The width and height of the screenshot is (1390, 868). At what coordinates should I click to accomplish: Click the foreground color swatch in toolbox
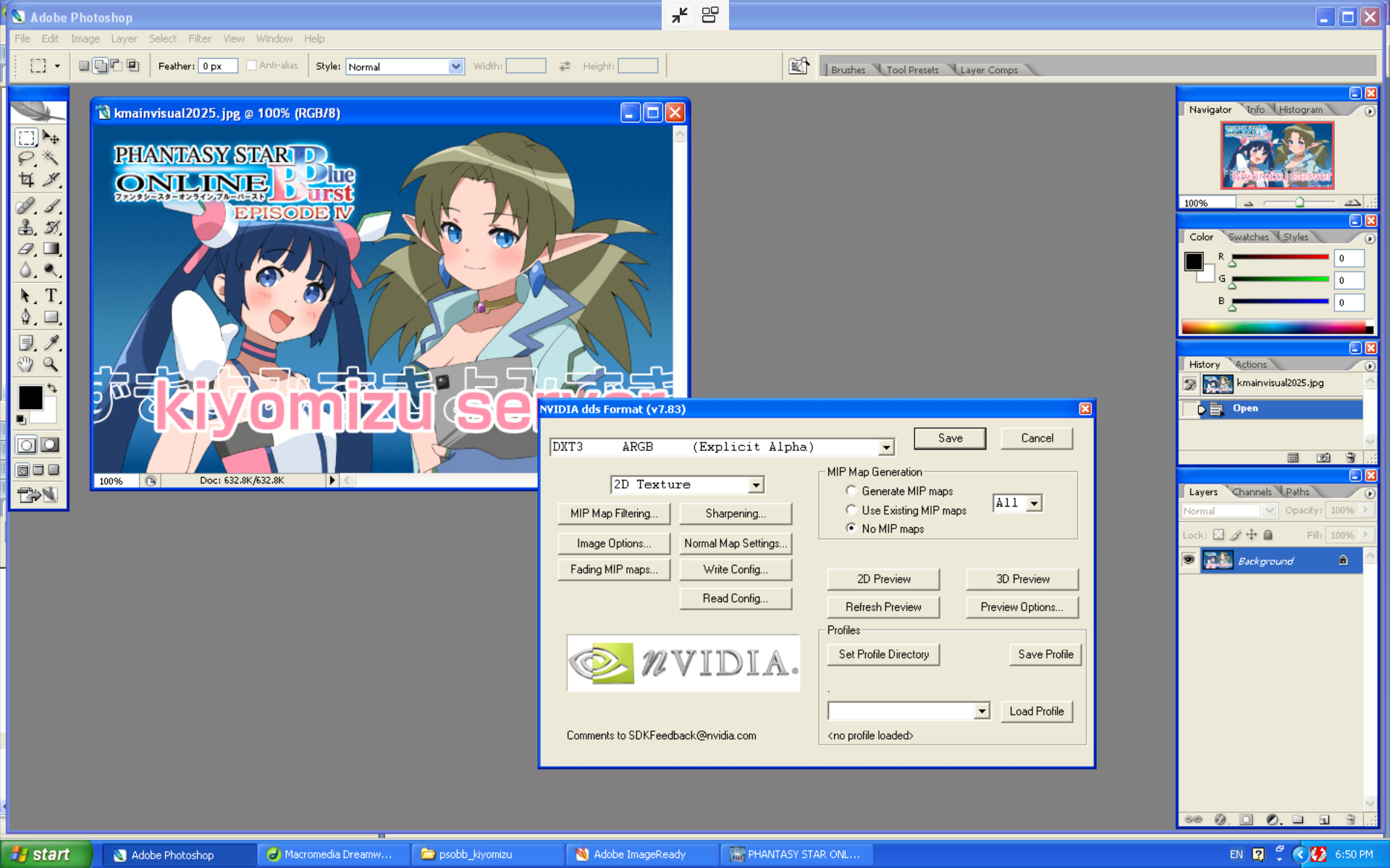click(30, 397)
